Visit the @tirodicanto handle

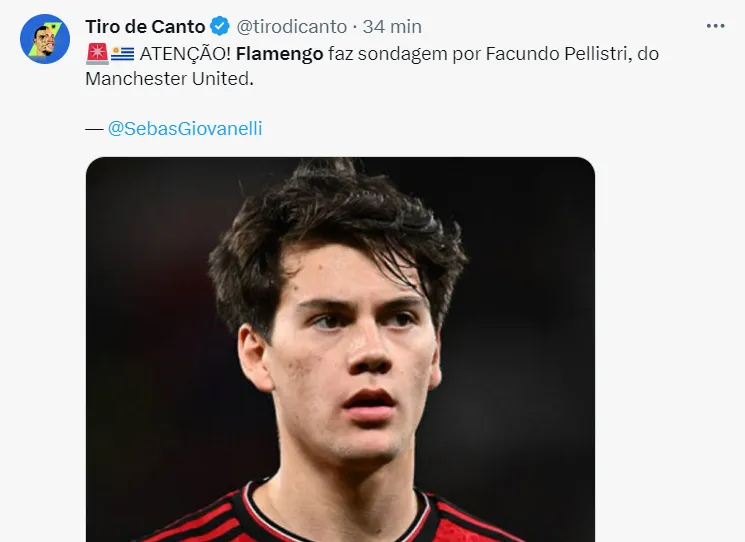click(292, 27)
